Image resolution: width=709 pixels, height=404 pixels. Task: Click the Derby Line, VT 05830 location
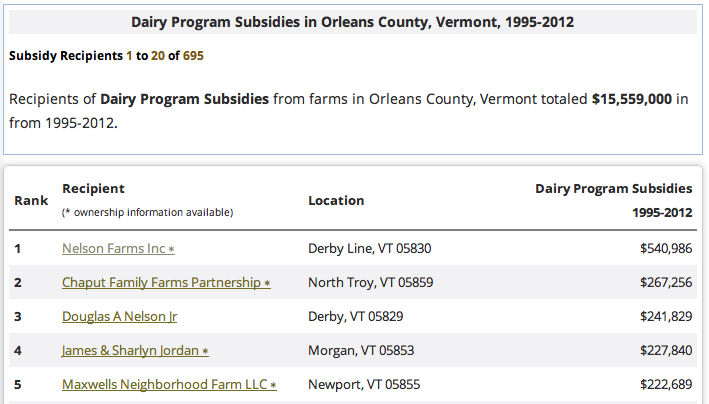(x=369, y=248)
